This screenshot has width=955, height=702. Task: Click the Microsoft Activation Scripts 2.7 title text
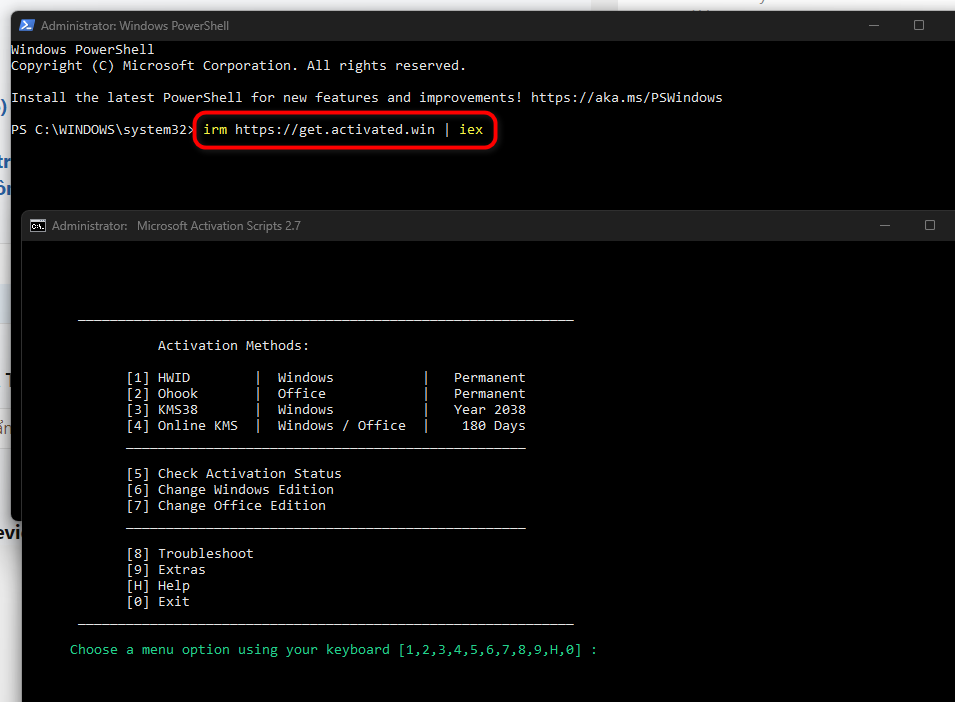click(219, 226)
